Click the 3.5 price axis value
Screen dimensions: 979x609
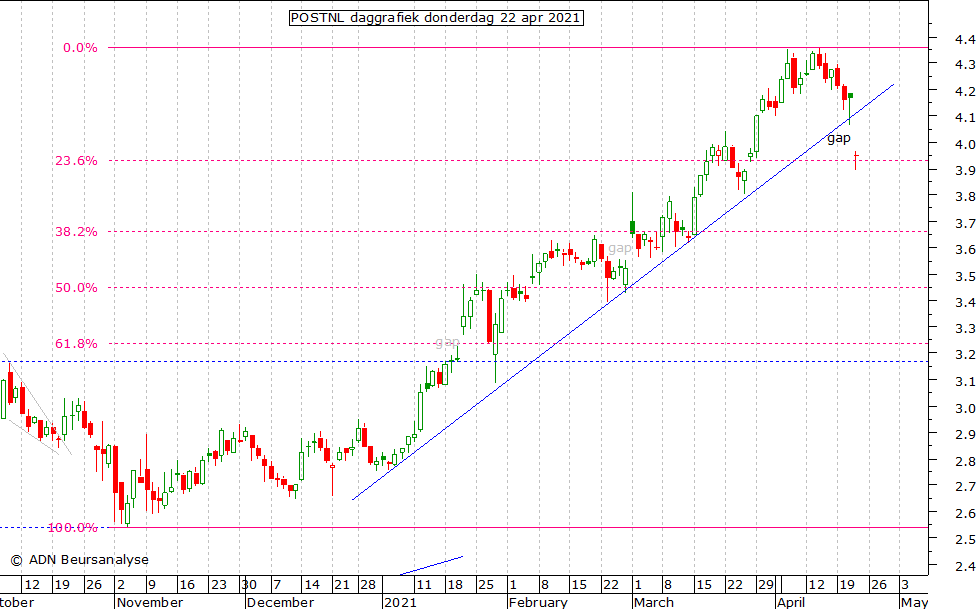click(965, 277)
